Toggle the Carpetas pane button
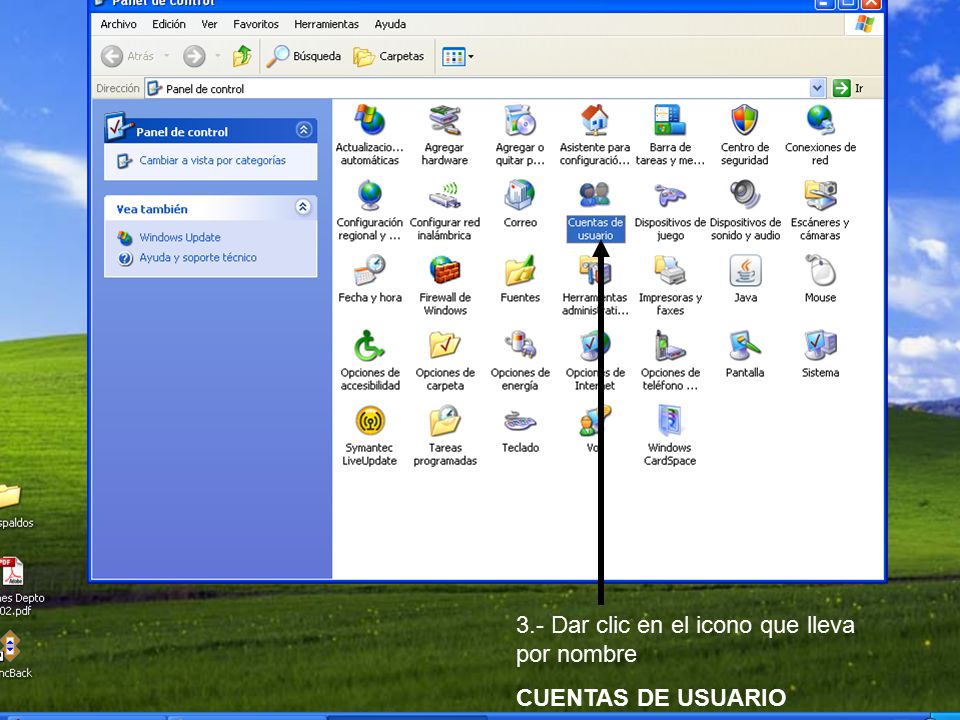 [x=389, y=56]
